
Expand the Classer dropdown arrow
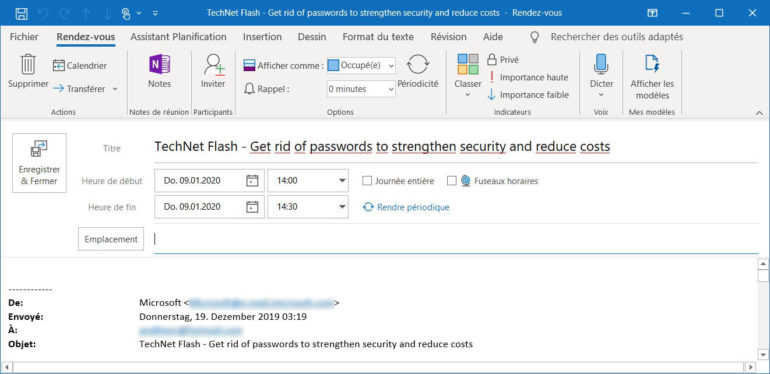point(468,94)
